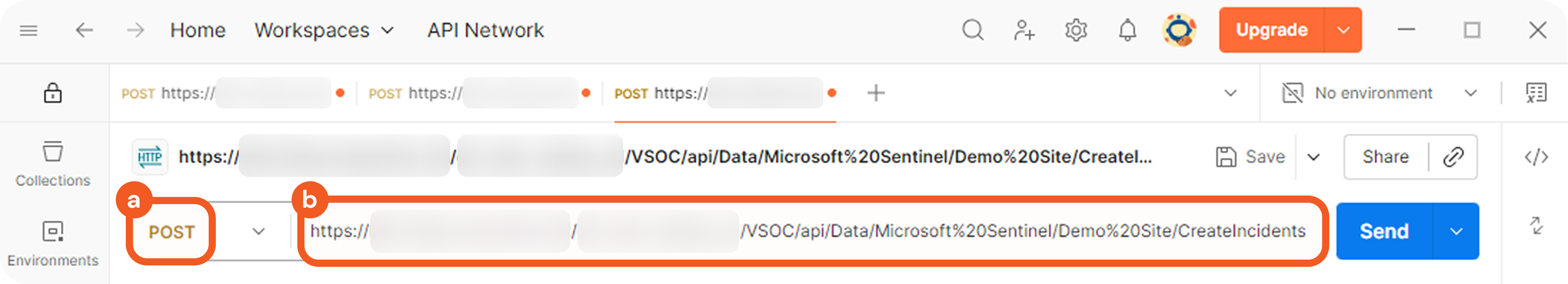
Task: Click the copy link icon beside Share
Action: click(x=1453, y=157)
